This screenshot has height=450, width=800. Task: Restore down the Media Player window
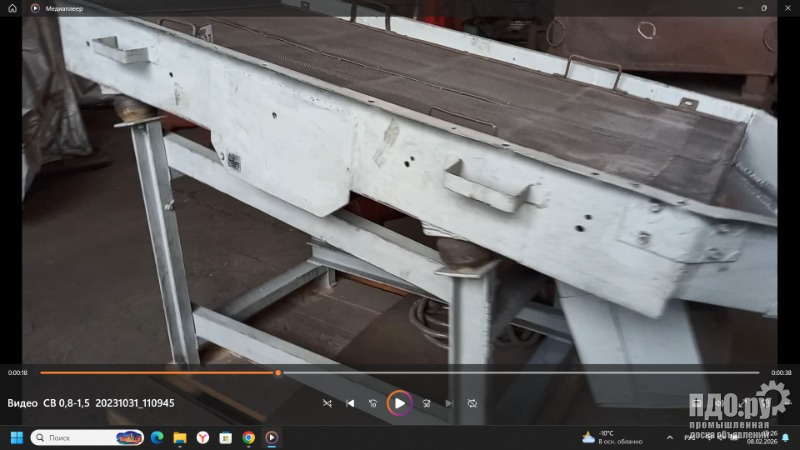(x=765, y=7)
